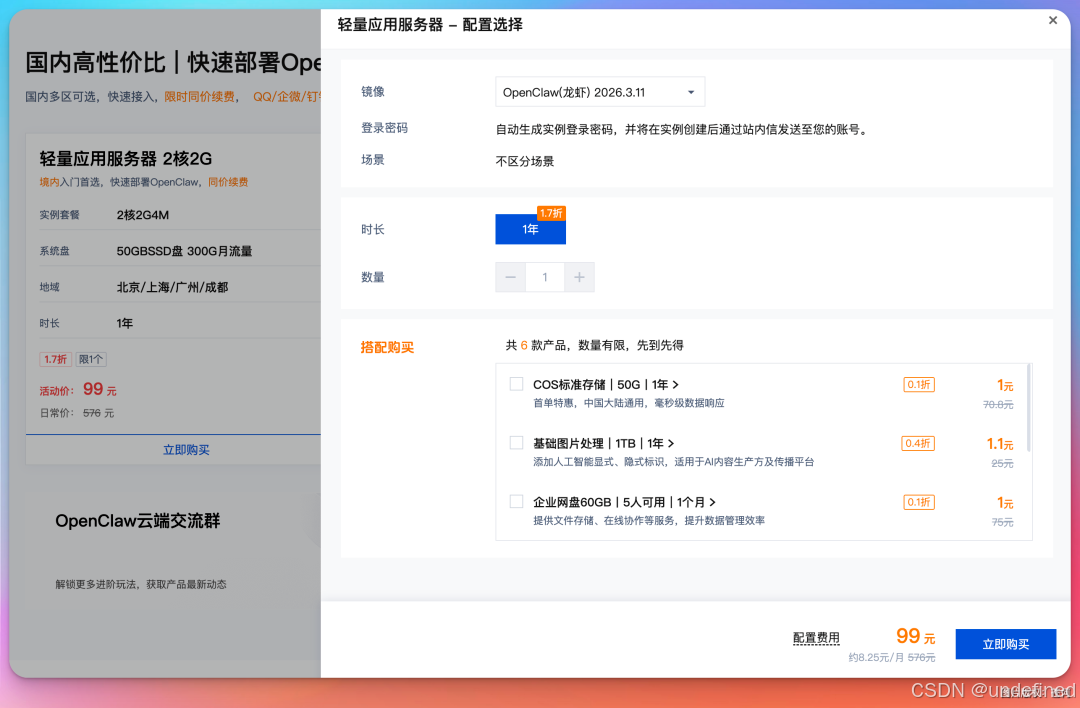Click the 2核2G4M instance package value
This screenshot has width=1080, height=708.
coord(143,215)
